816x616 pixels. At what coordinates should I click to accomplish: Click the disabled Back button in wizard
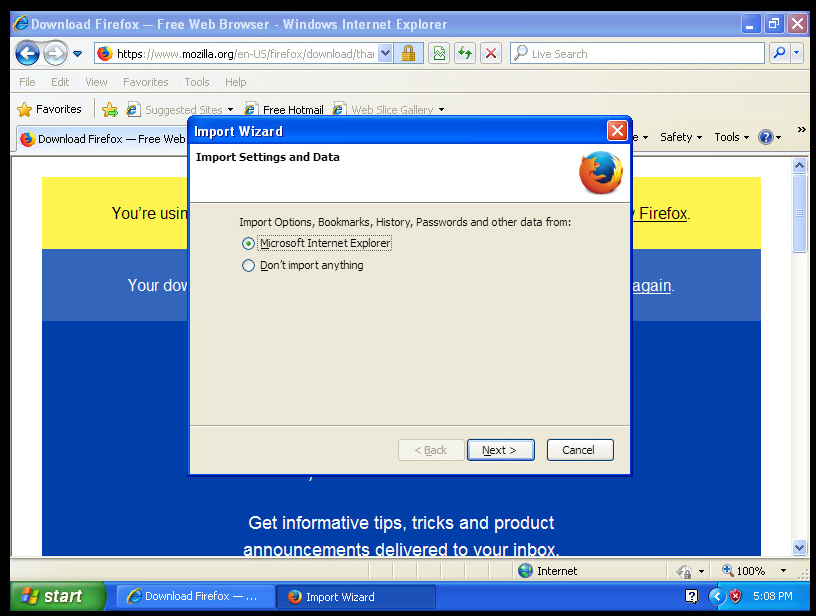[x=431, y=450]
